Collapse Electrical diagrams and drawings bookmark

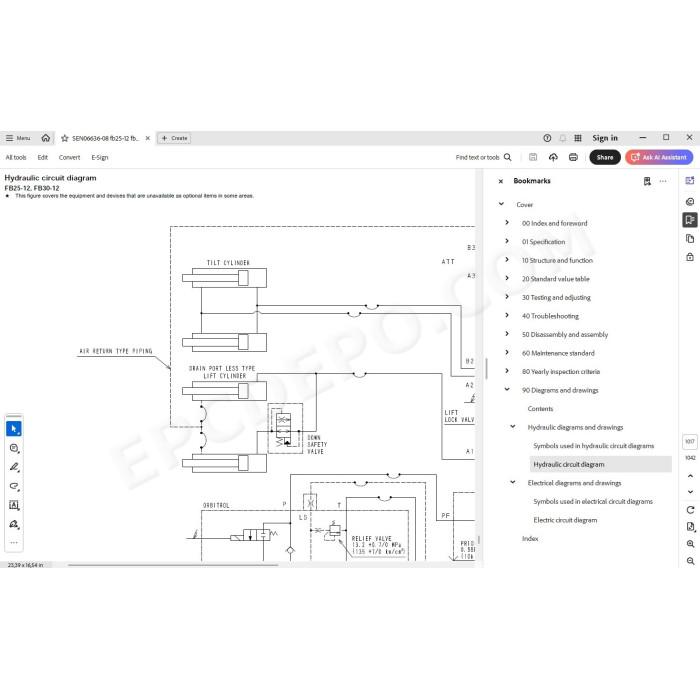pyautogui.click(x=512, y=482)
